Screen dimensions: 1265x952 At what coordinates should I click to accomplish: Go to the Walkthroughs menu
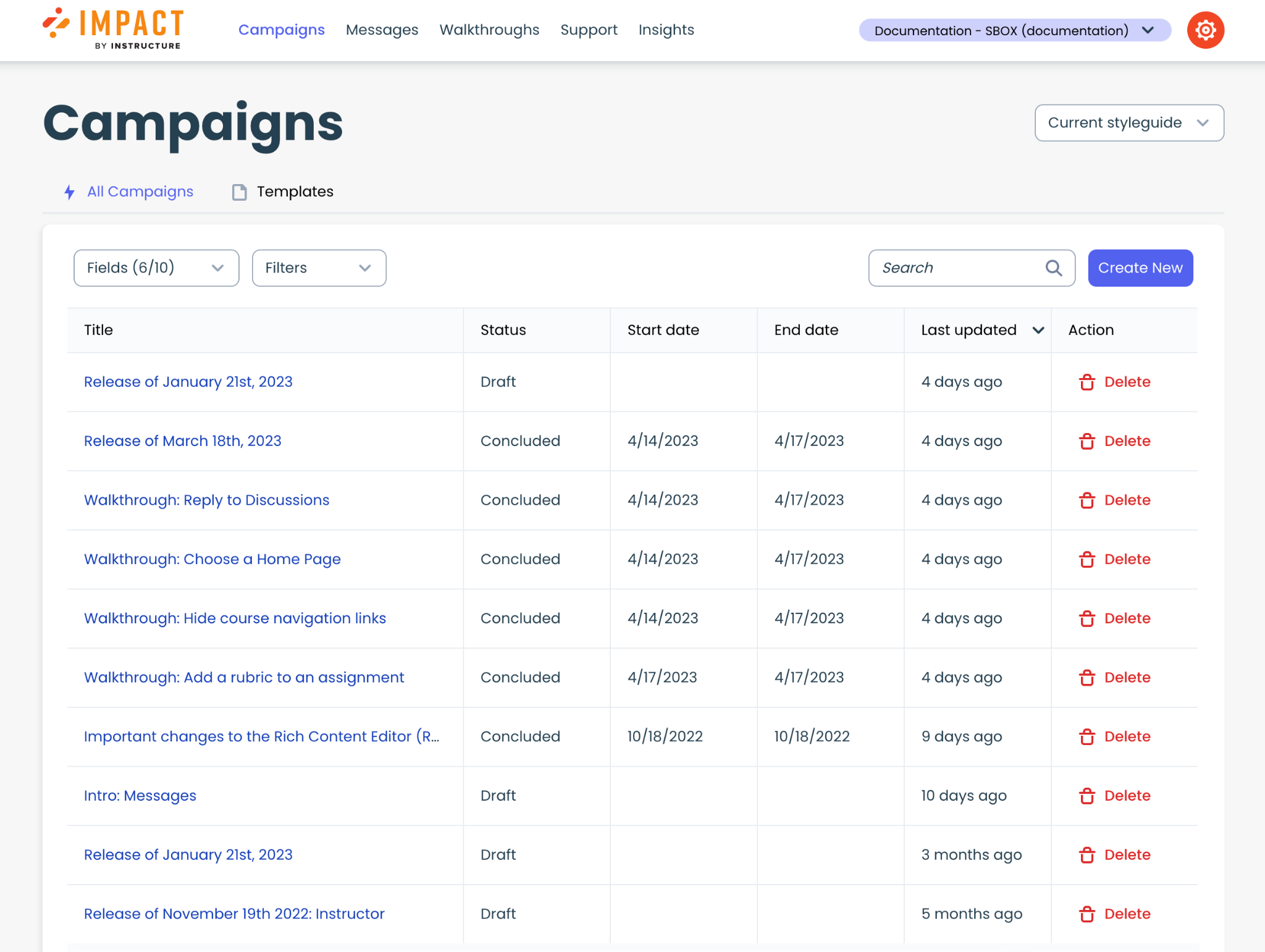click(489, 30)
